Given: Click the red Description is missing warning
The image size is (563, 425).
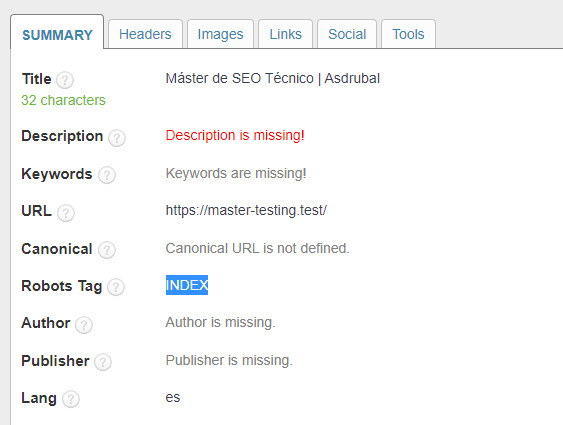Looking at the screenshot, I should [235, 135].
